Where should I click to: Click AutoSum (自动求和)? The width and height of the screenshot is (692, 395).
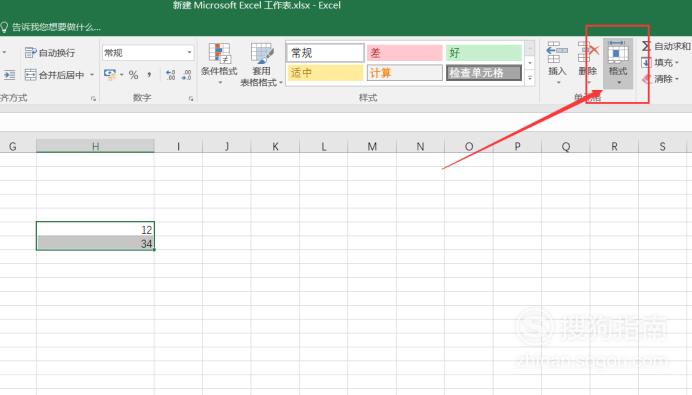coord(666,46)
